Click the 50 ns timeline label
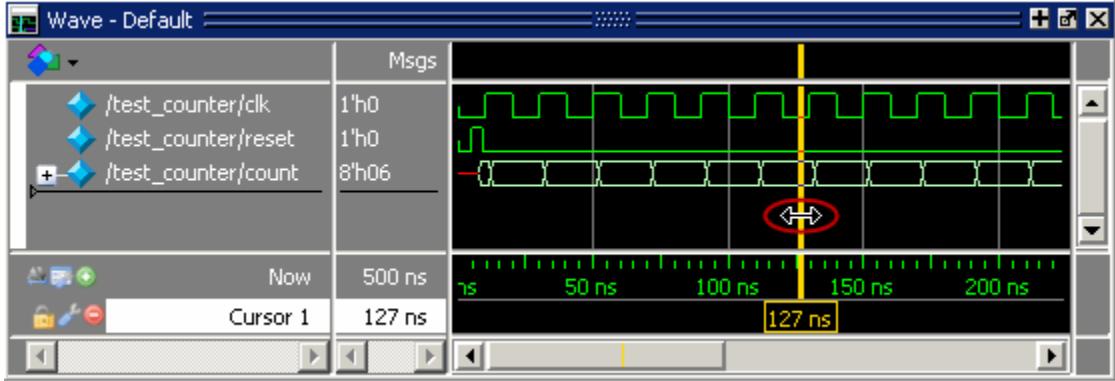The height and width of the screenshot is (381, 1115). 590,288
